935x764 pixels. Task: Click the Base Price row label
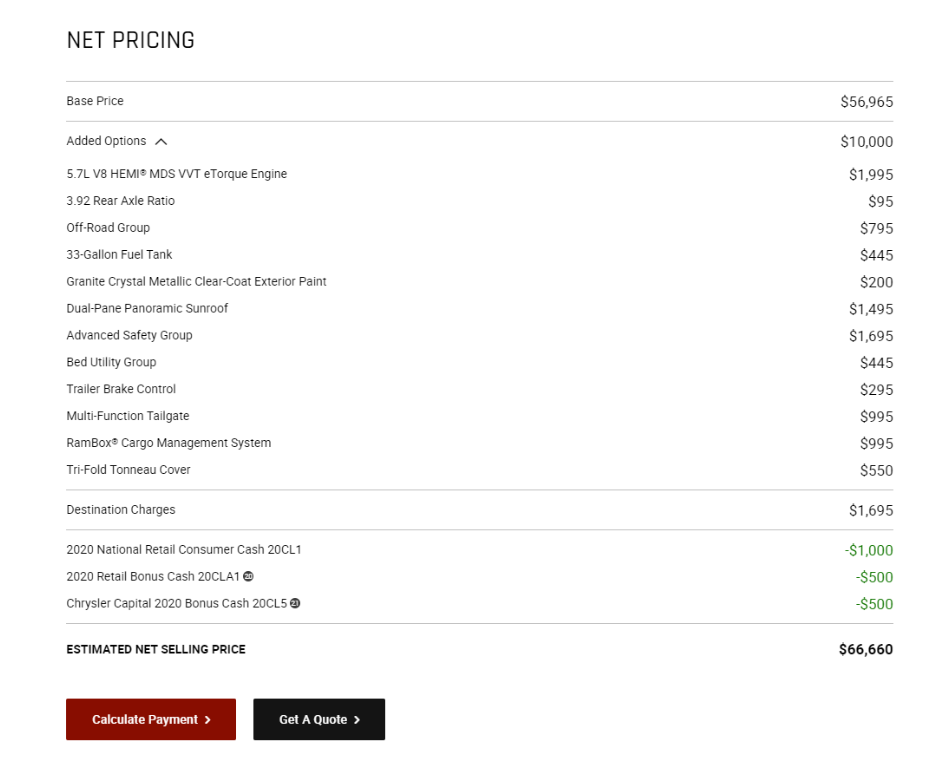[x=95, y=101]
